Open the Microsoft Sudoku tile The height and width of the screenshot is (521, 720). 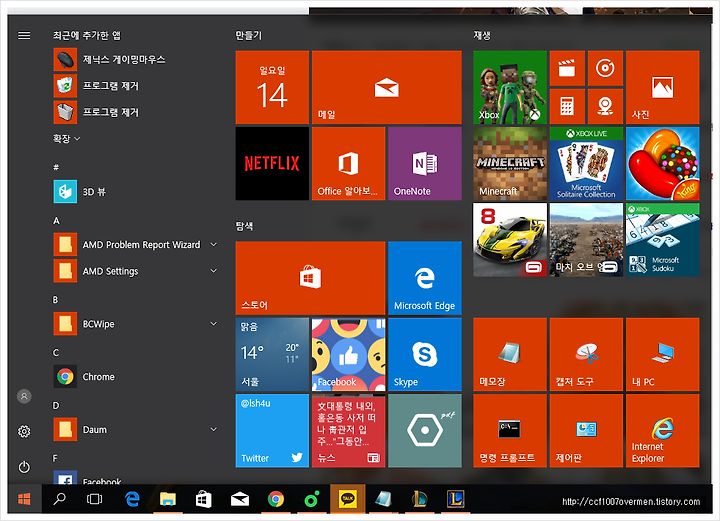tap(663, 240)
